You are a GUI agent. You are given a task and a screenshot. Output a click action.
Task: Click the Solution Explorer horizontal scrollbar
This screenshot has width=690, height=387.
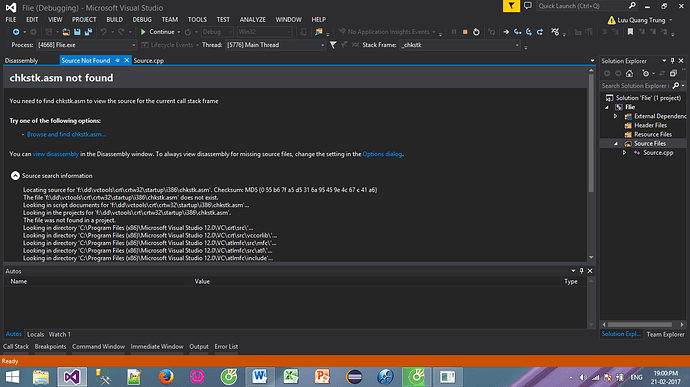[x=642, y=324]
